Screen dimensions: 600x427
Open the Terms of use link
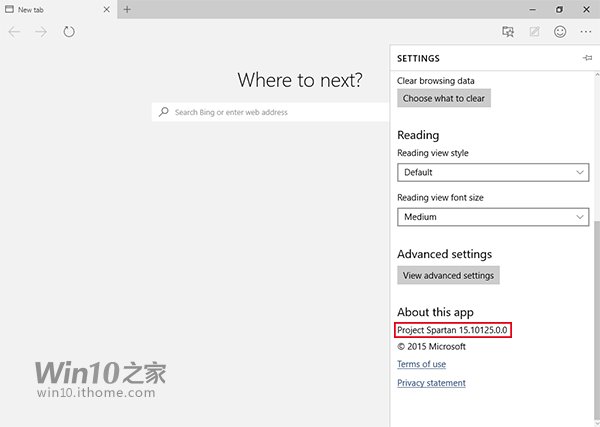[x=421, y=364]
